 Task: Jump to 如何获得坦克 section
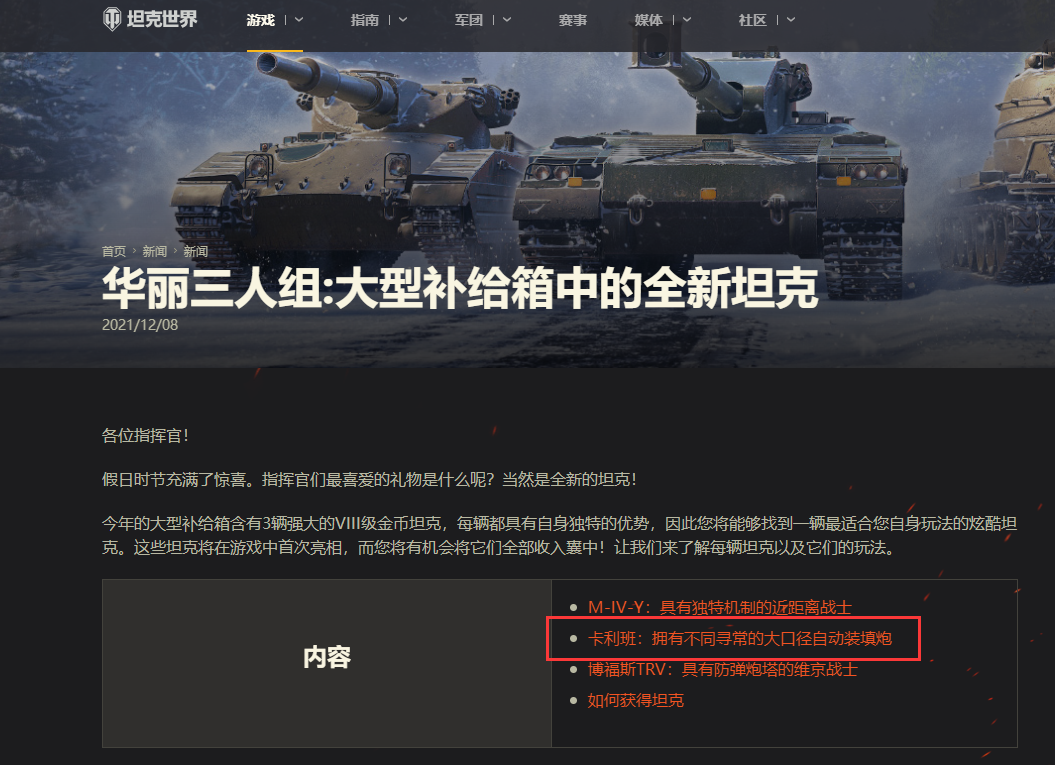coord(636,700)
